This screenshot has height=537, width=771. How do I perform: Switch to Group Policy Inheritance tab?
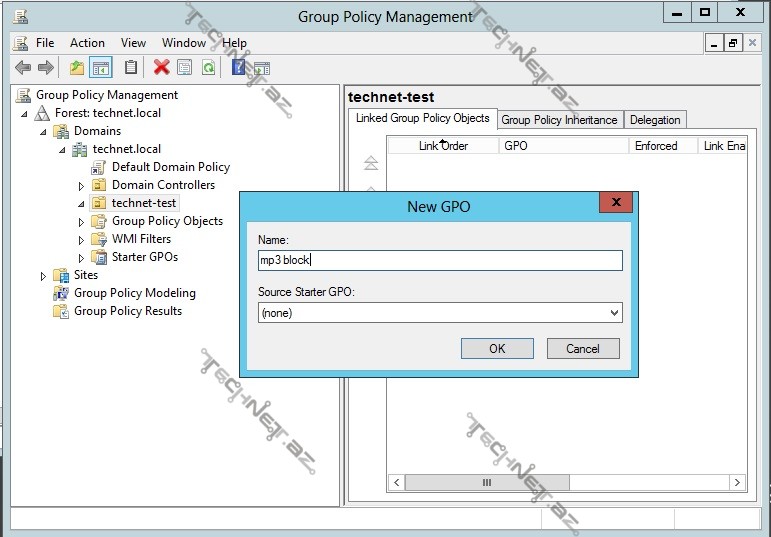click(559, 120)
